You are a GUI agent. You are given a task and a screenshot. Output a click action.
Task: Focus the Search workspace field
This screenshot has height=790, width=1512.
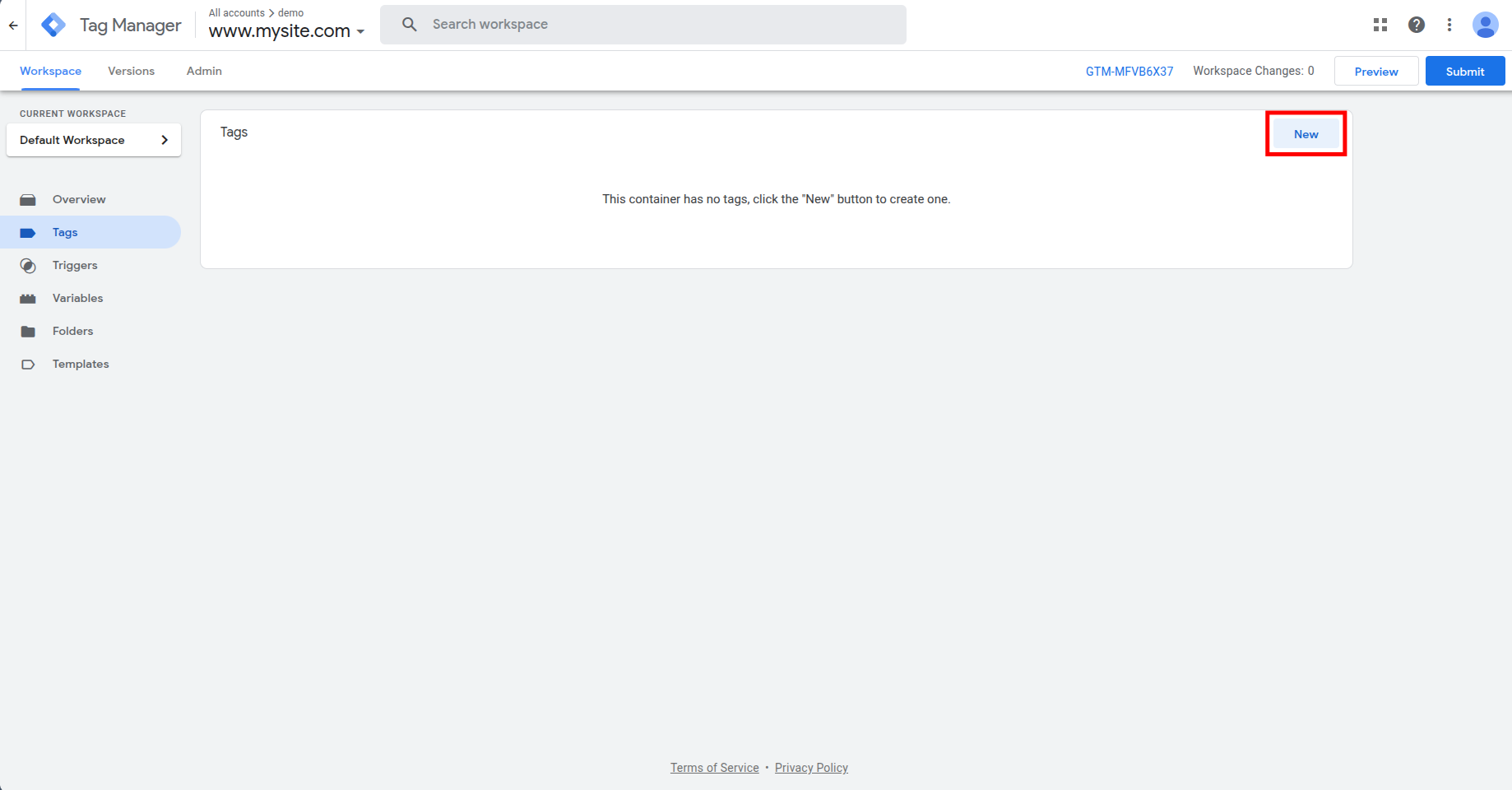643,25
